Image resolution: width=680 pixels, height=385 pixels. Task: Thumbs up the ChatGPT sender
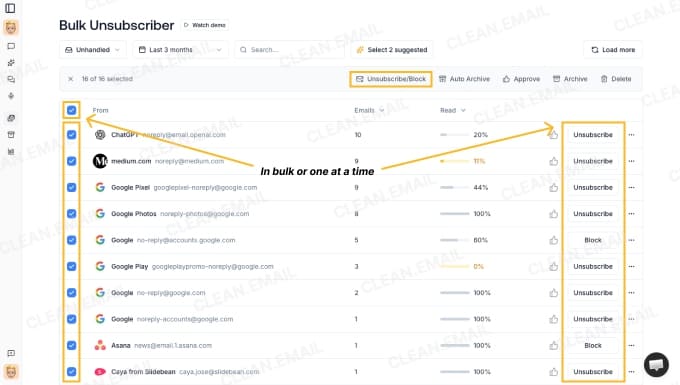[x=554, y=135]
